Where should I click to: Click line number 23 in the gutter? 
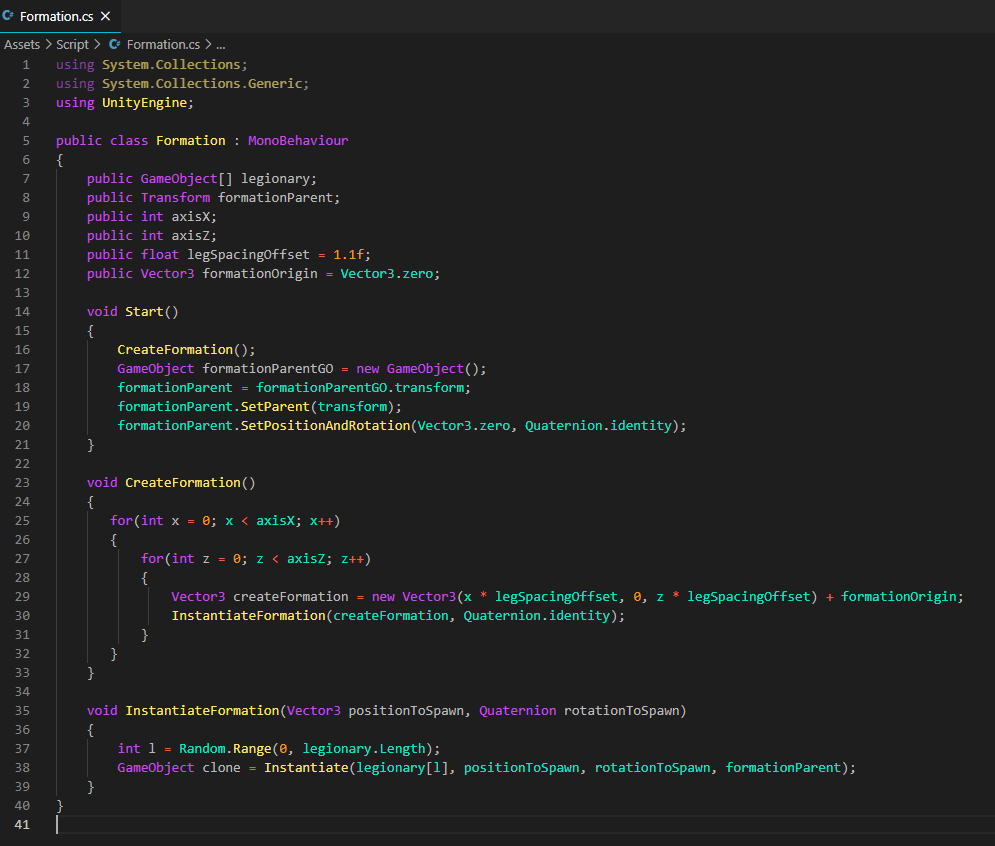22,482
